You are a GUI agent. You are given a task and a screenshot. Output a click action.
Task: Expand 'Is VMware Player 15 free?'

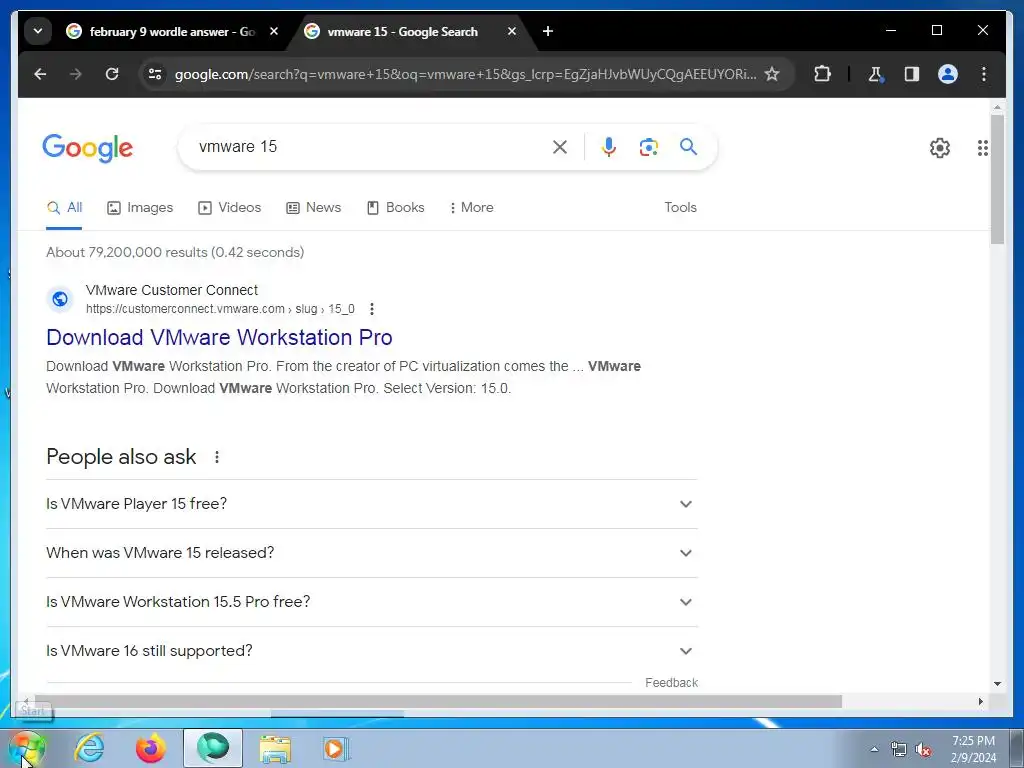(x=372, y=504)
